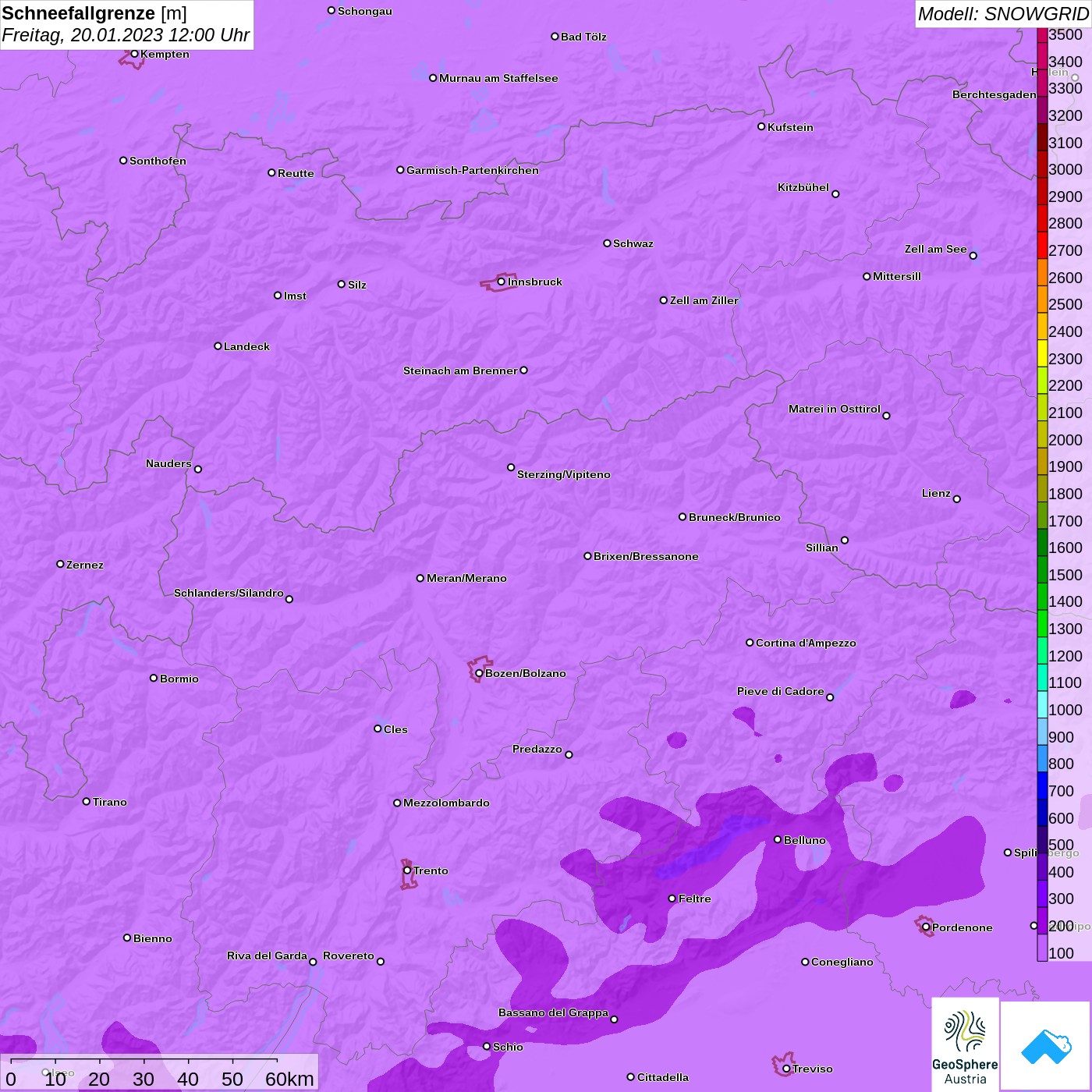Click the Innsbruck city marker
Screen dimensions: 1092x1092
tap(501, 282)
